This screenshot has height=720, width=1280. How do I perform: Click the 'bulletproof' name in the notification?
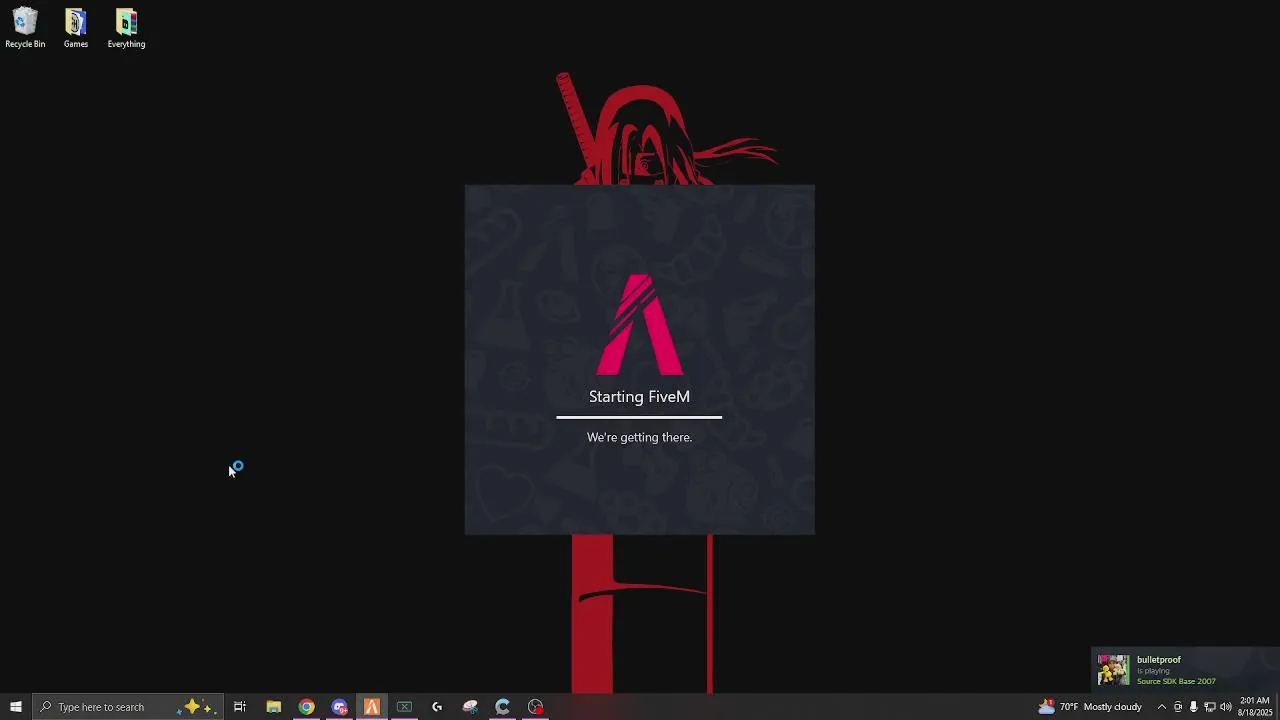(1159, 660)
